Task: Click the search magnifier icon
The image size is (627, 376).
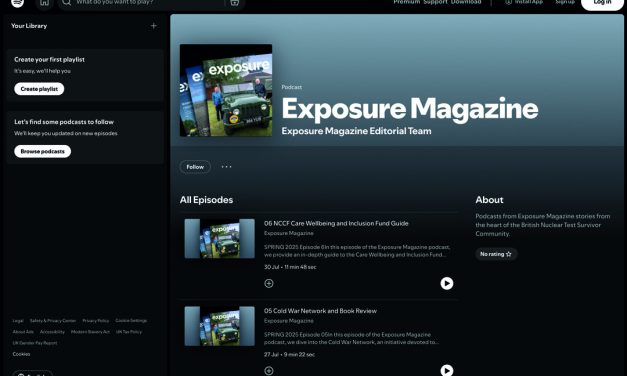Action: pos(66,2)
